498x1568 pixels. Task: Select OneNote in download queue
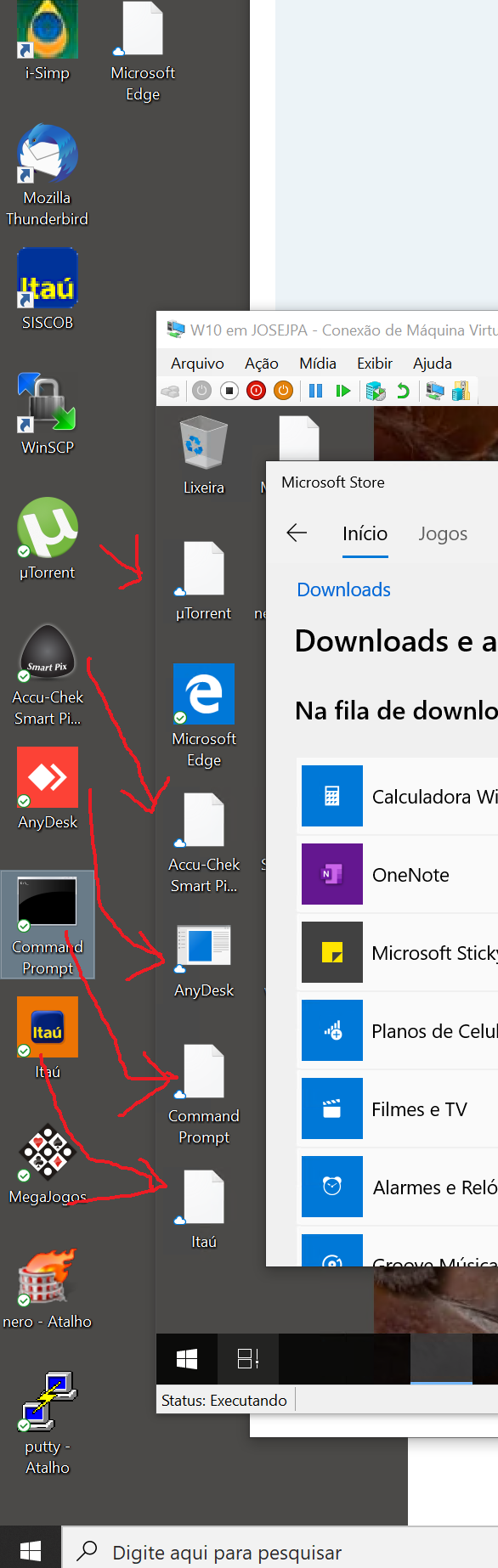[x=398, y=874]
